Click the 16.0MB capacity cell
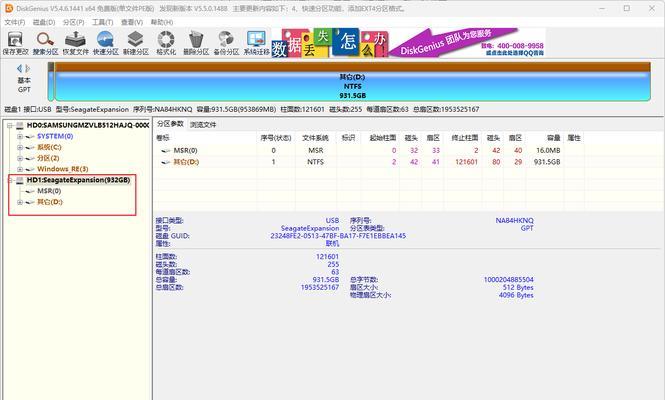665x400 pixels. tap(548, 151)
